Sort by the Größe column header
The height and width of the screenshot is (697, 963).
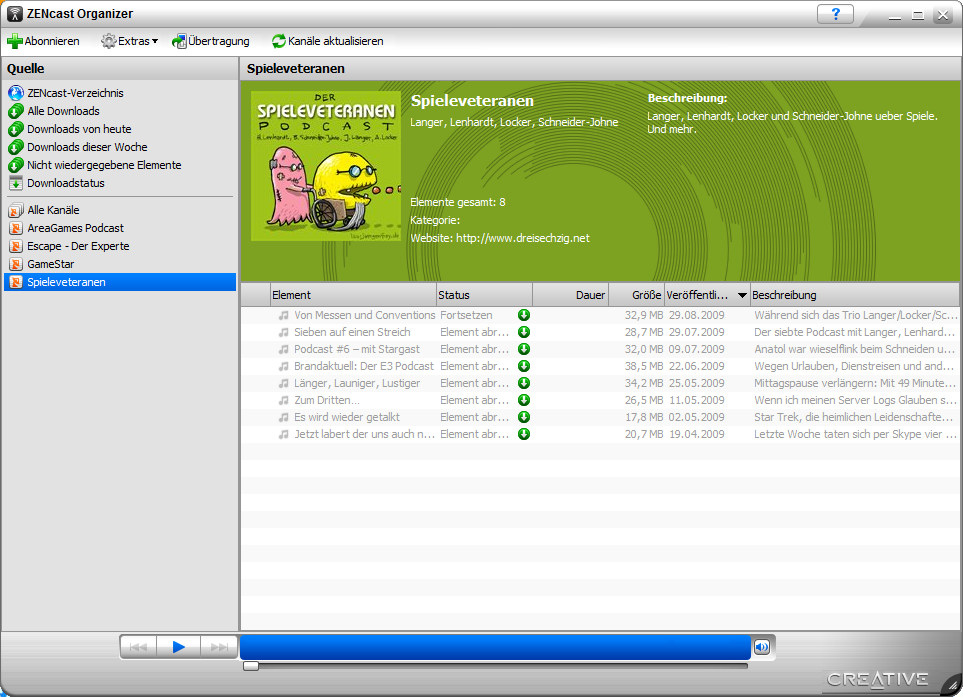(x=636, y=295)
